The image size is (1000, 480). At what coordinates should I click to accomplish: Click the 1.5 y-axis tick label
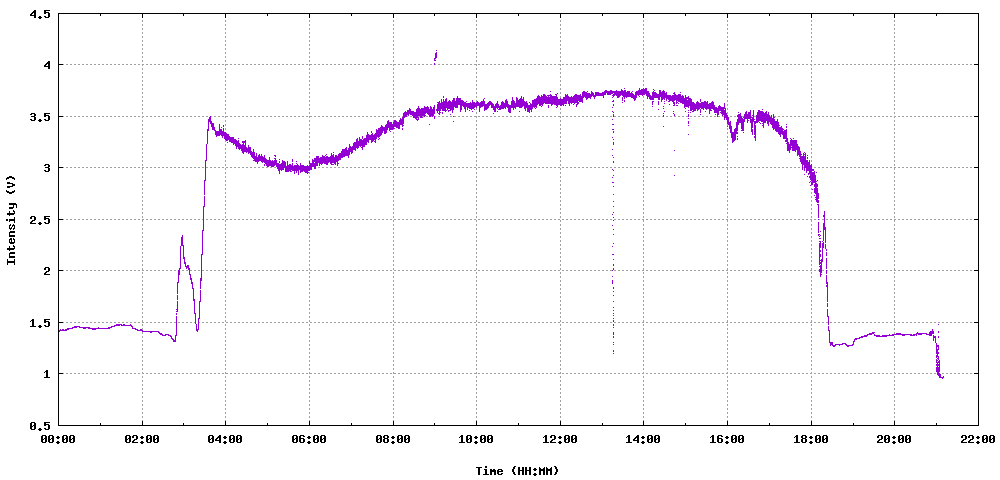(x=40, y=322)
